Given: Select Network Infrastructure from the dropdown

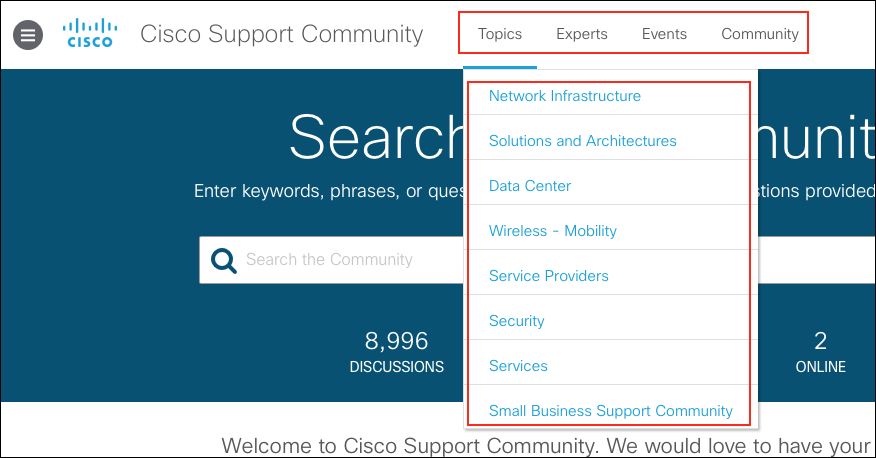Looking at the screenshot, I should click(565, 96).
